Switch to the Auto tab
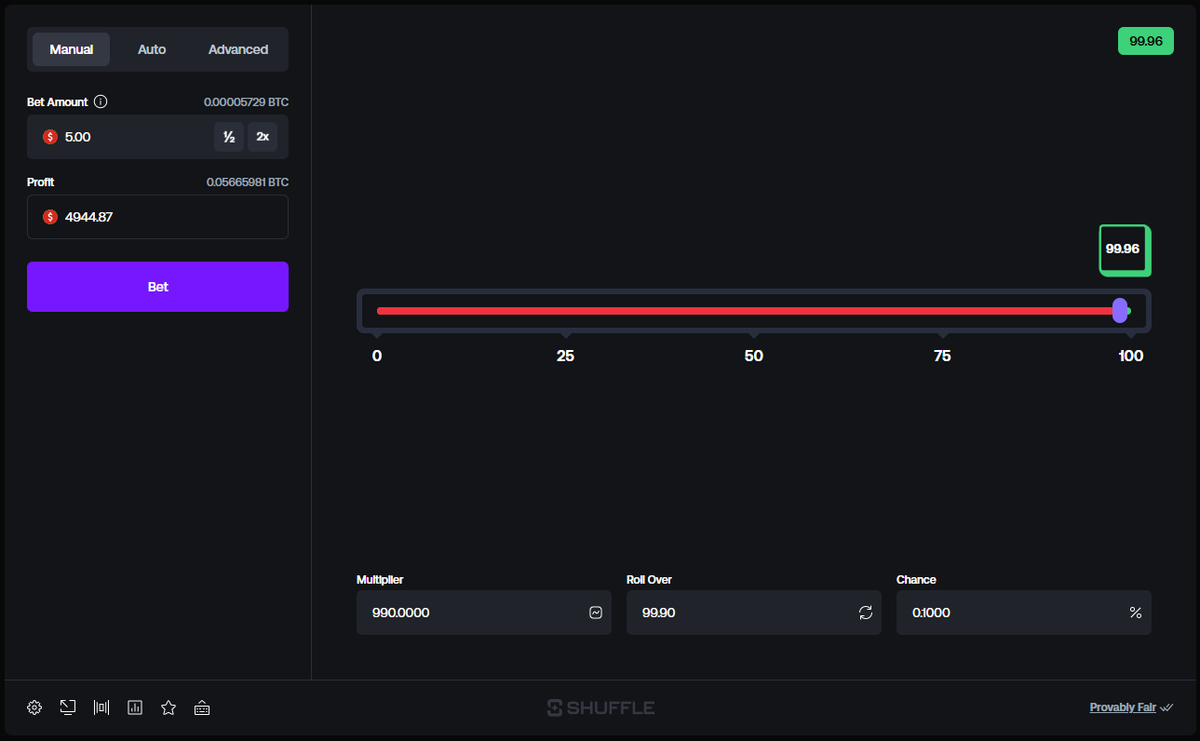The image size is (1200, 741). 152,49
